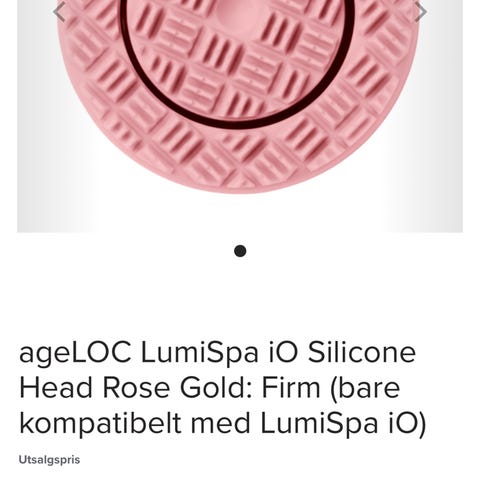Show the previous product image
480x480 pixels.
tap(59, 12)
